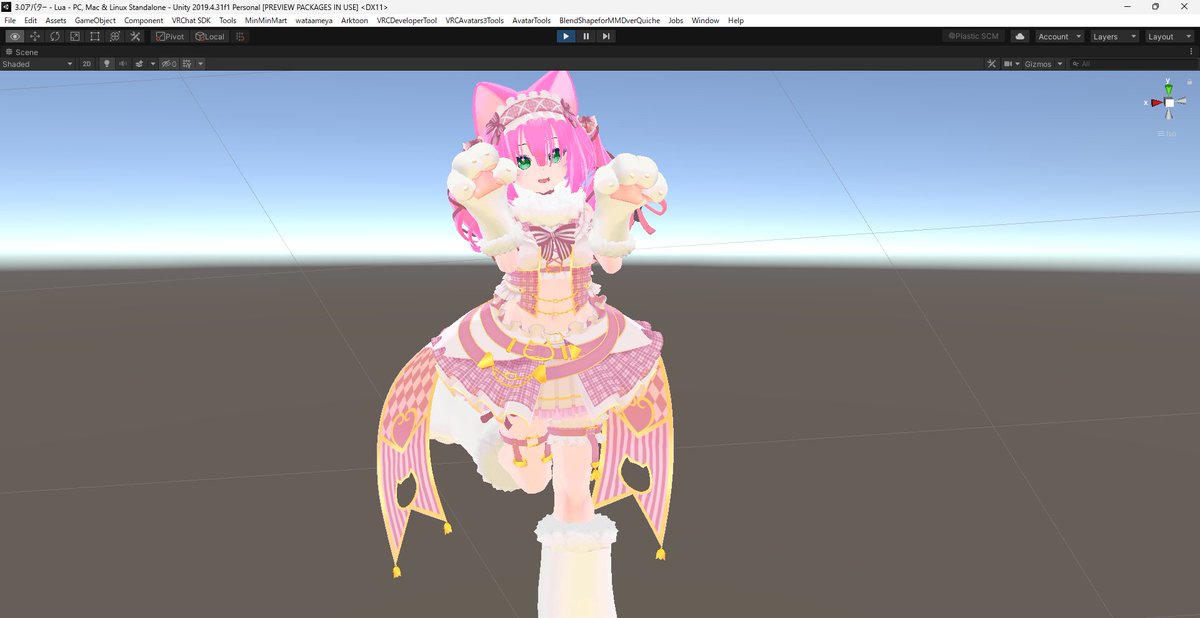Open the Window menu

[705, 20]
